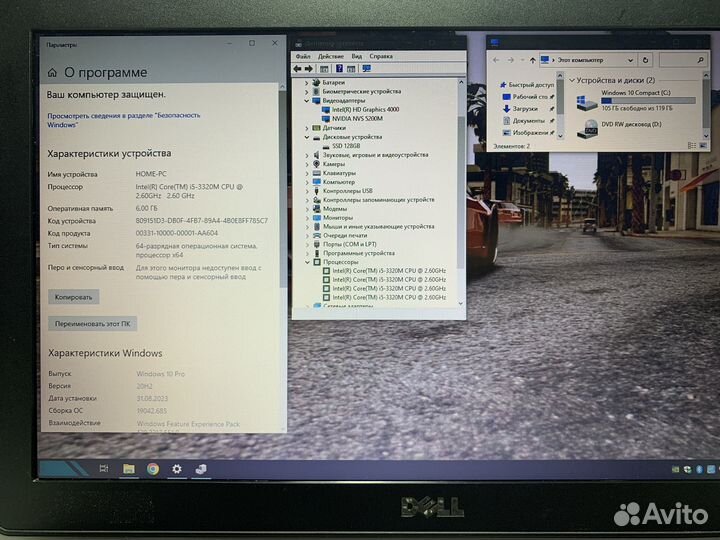This screenshot has width=720, height=540.
Task: Click the search magnifier icon in Explorer
Action: pyautogui.click(x=700, y=60)
